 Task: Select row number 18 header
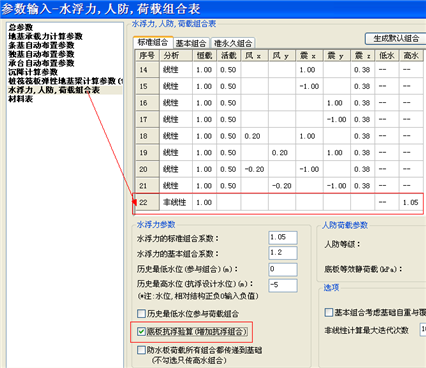tap(147, 136)
